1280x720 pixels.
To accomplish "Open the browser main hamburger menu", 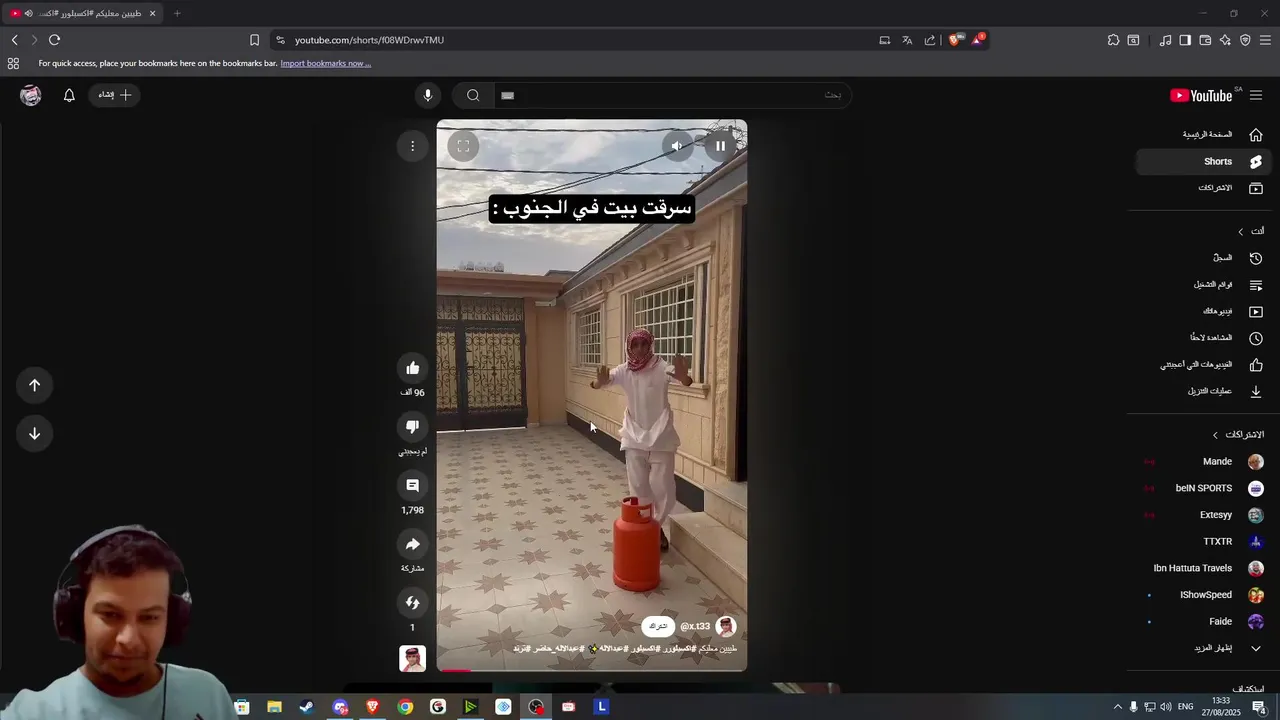I will 1265,40.
